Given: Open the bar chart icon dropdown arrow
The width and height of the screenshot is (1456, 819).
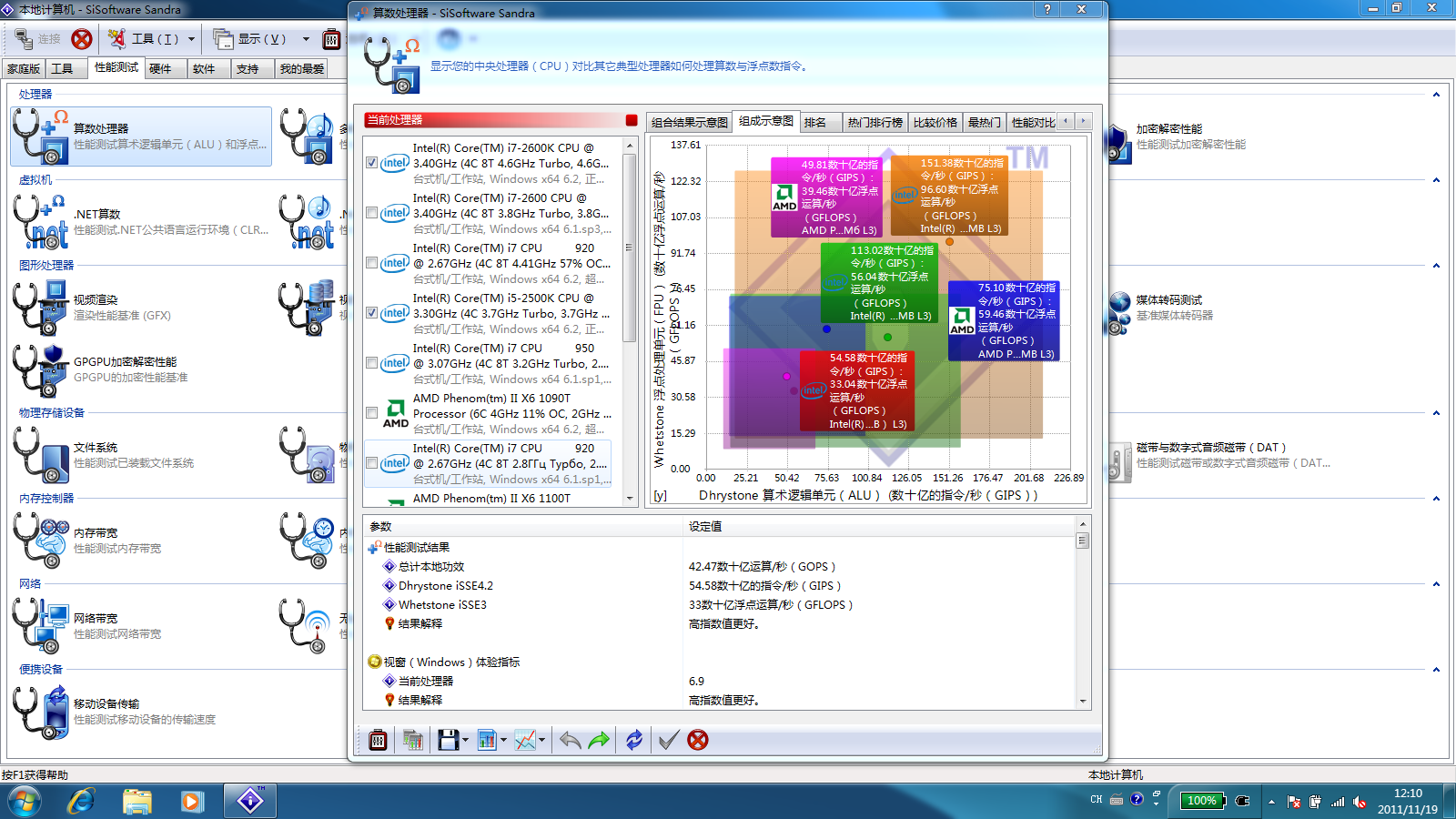Looking at the screenshot, I should 503,740.
